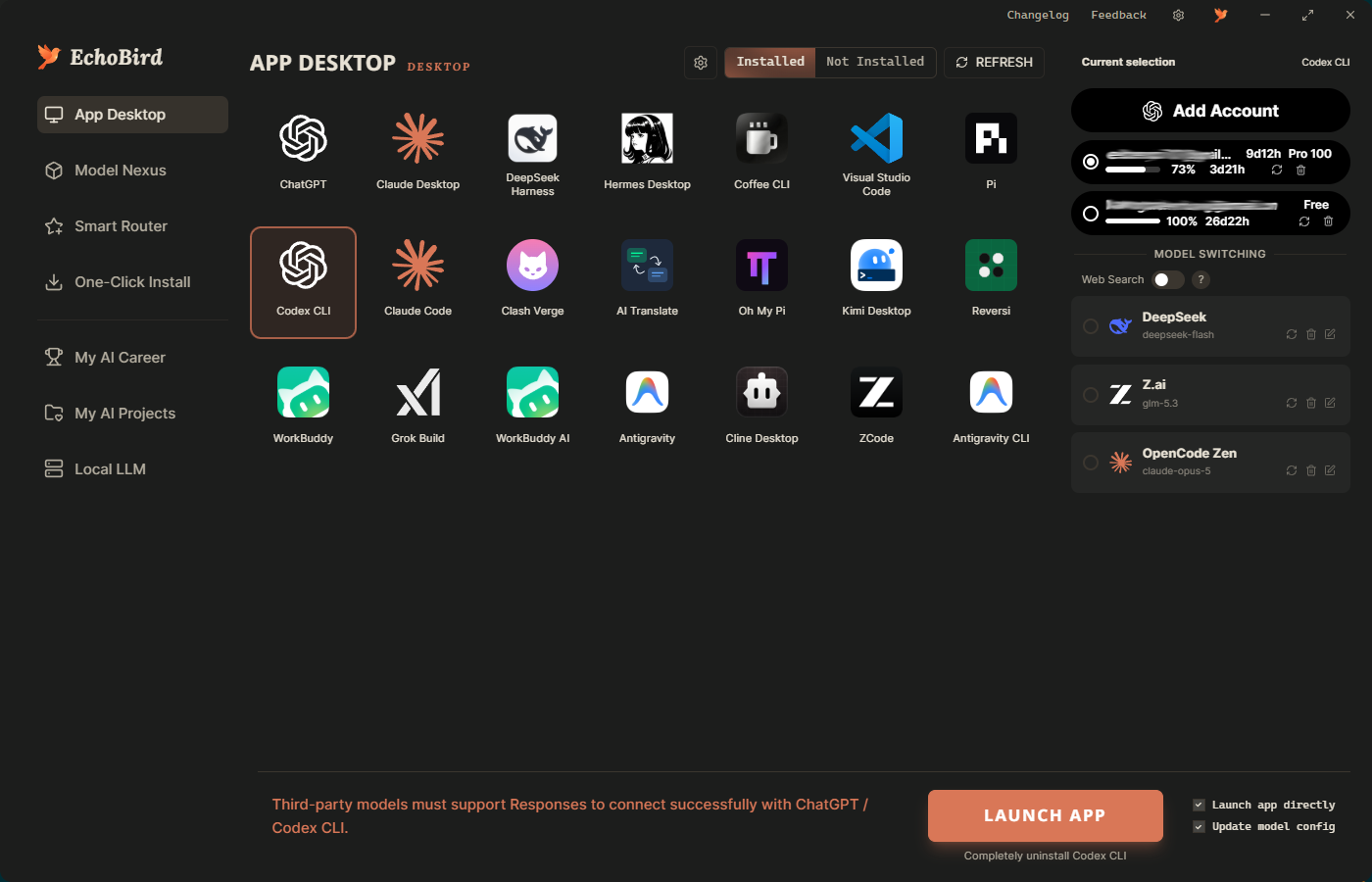Switch to the Installed tab

pos(770,62)
